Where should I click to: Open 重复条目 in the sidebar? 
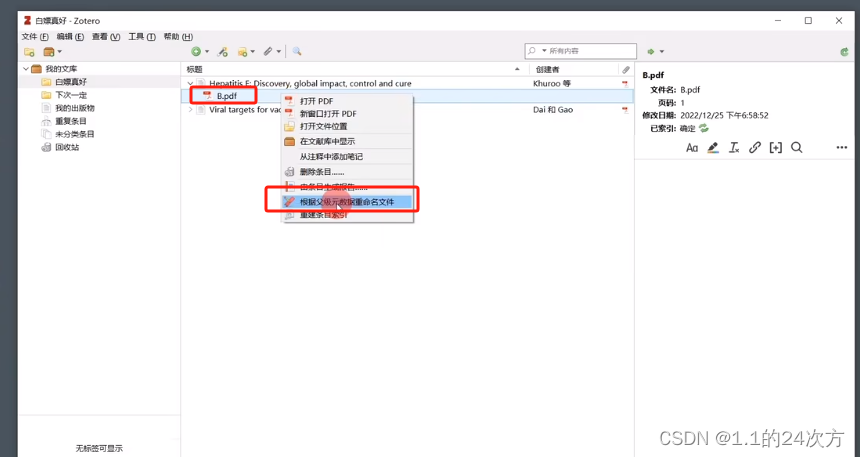tap(71, 121)
